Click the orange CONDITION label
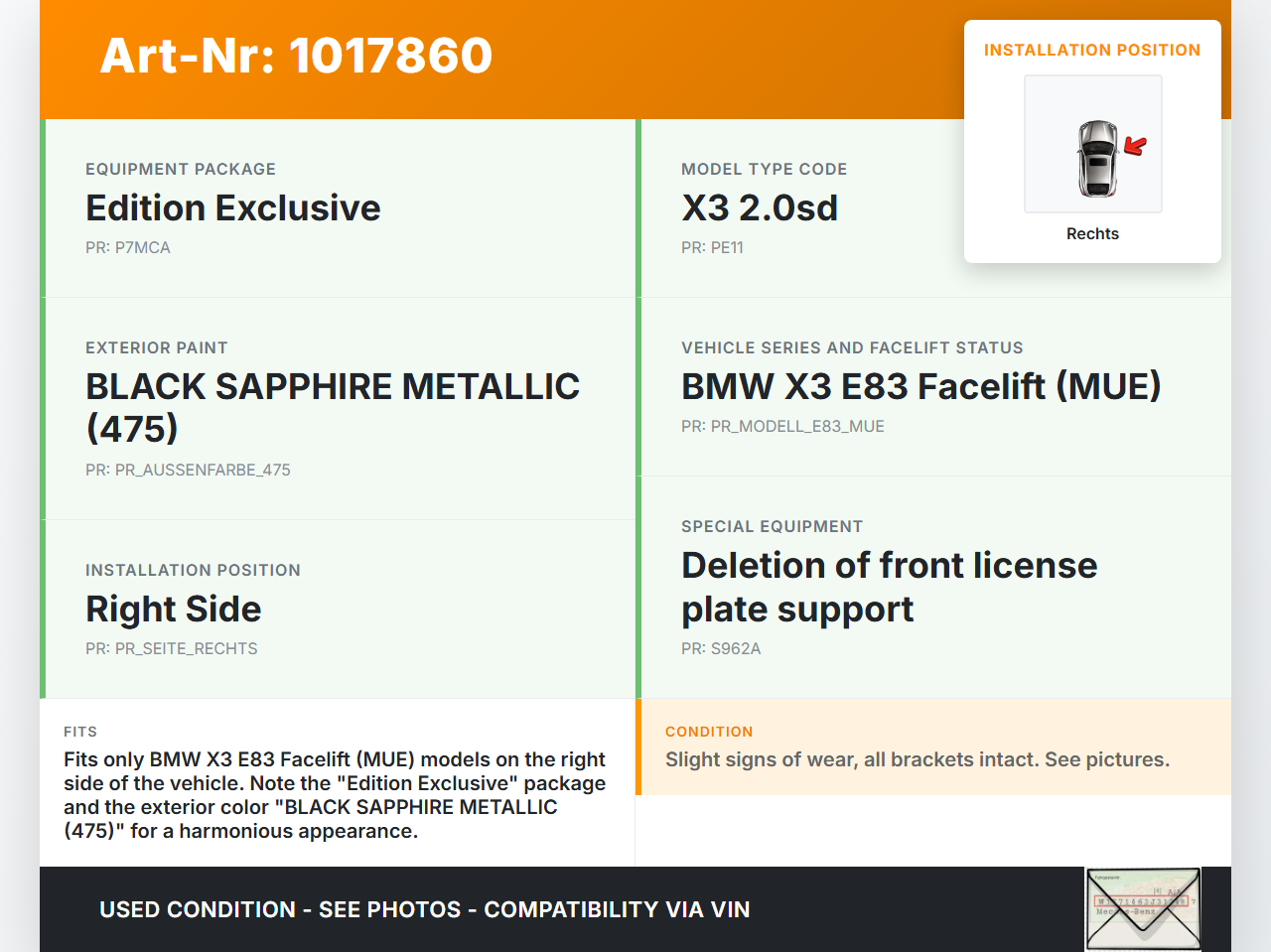Image resolution: width=1271 pixels, height=952 pixels. tap(708, 732)
